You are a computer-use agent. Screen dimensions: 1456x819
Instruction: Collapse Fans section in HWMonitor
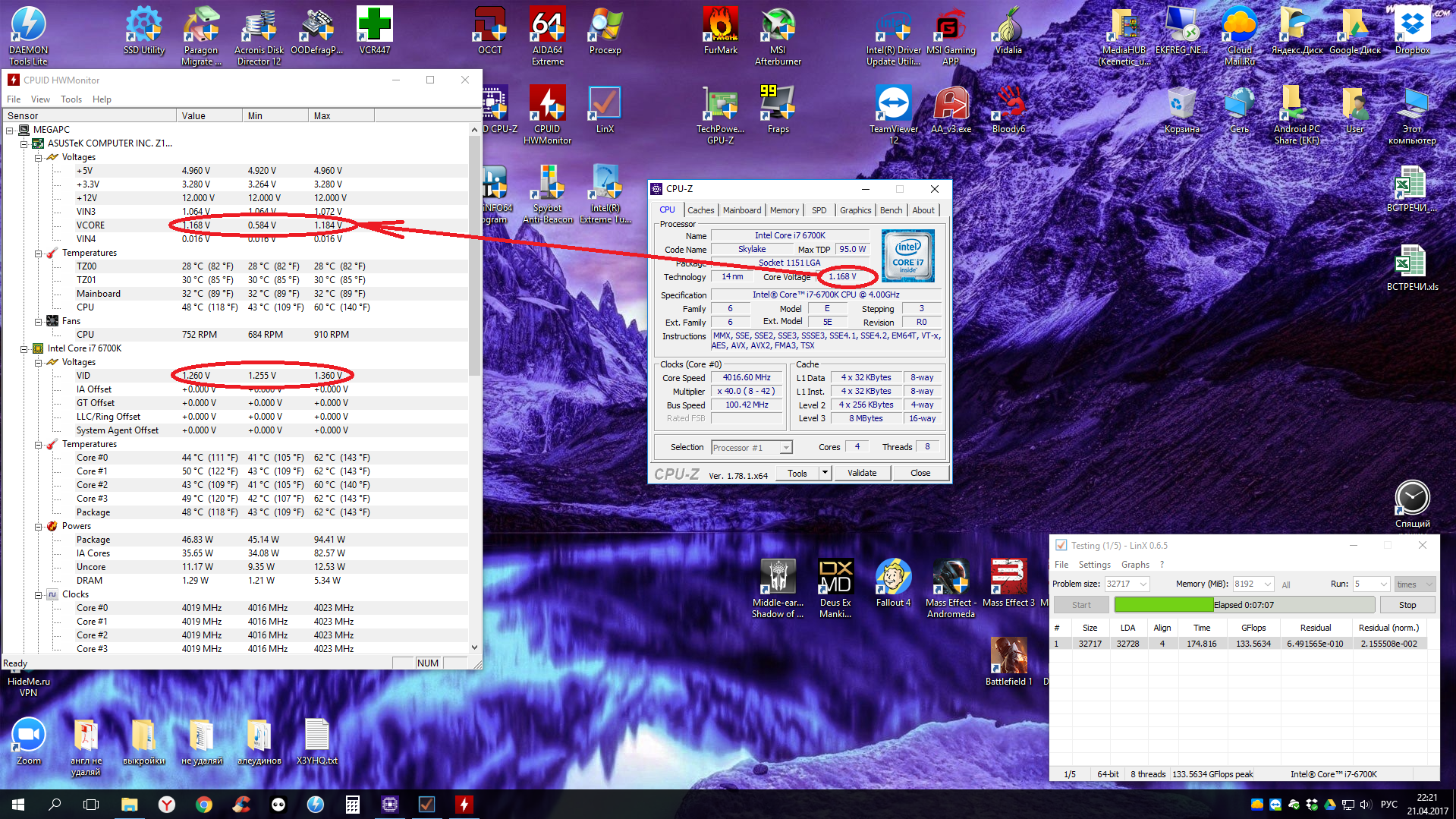(x=38, y=321)
